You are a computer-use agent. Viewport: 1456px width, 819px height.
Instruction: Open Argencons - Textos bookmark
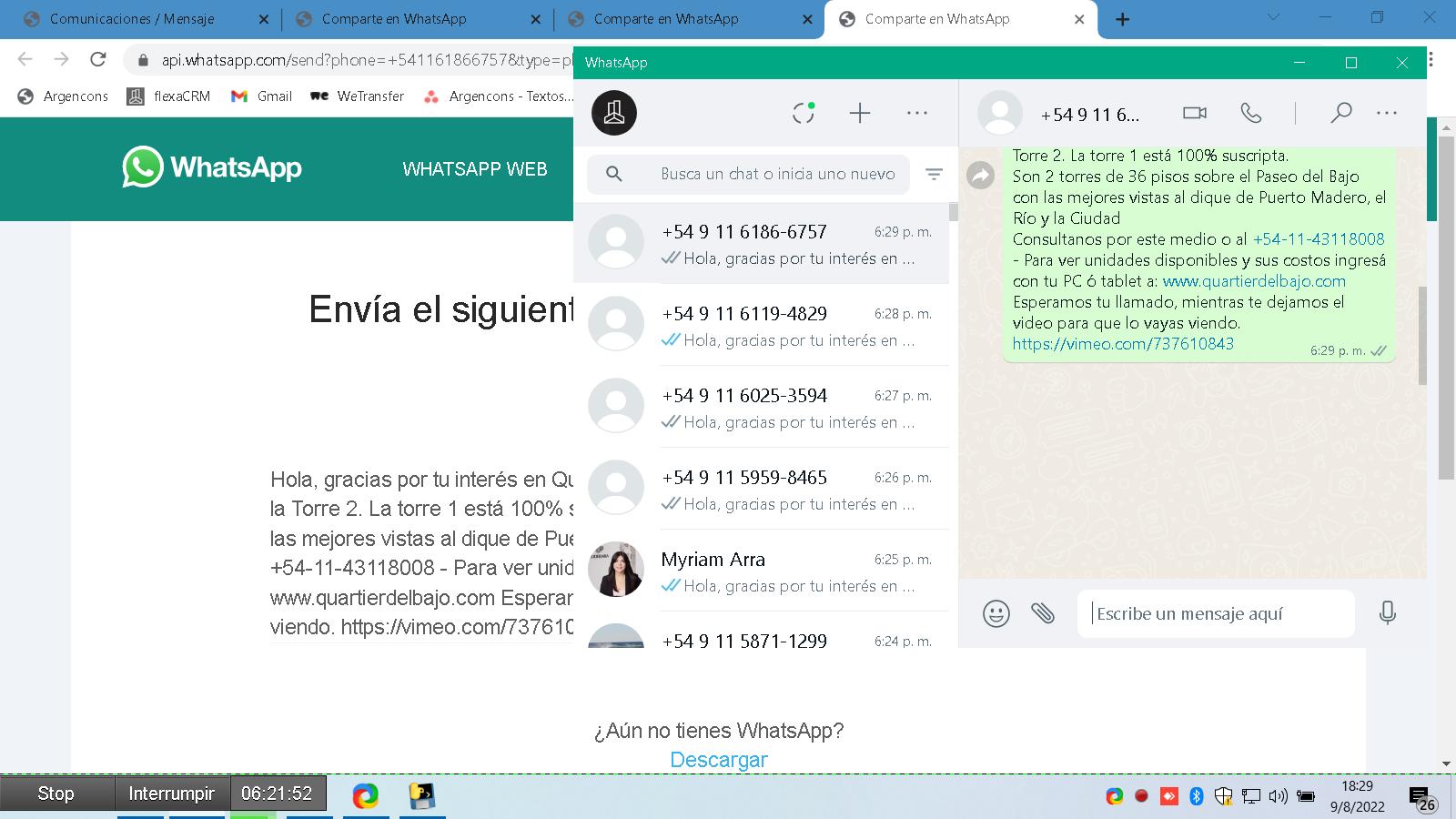499,96
